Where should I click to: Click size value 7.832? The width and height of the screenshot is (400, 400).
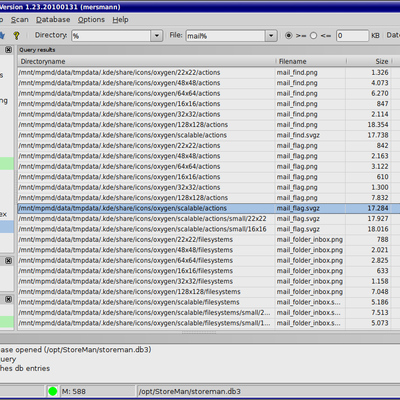click(380, 198)
